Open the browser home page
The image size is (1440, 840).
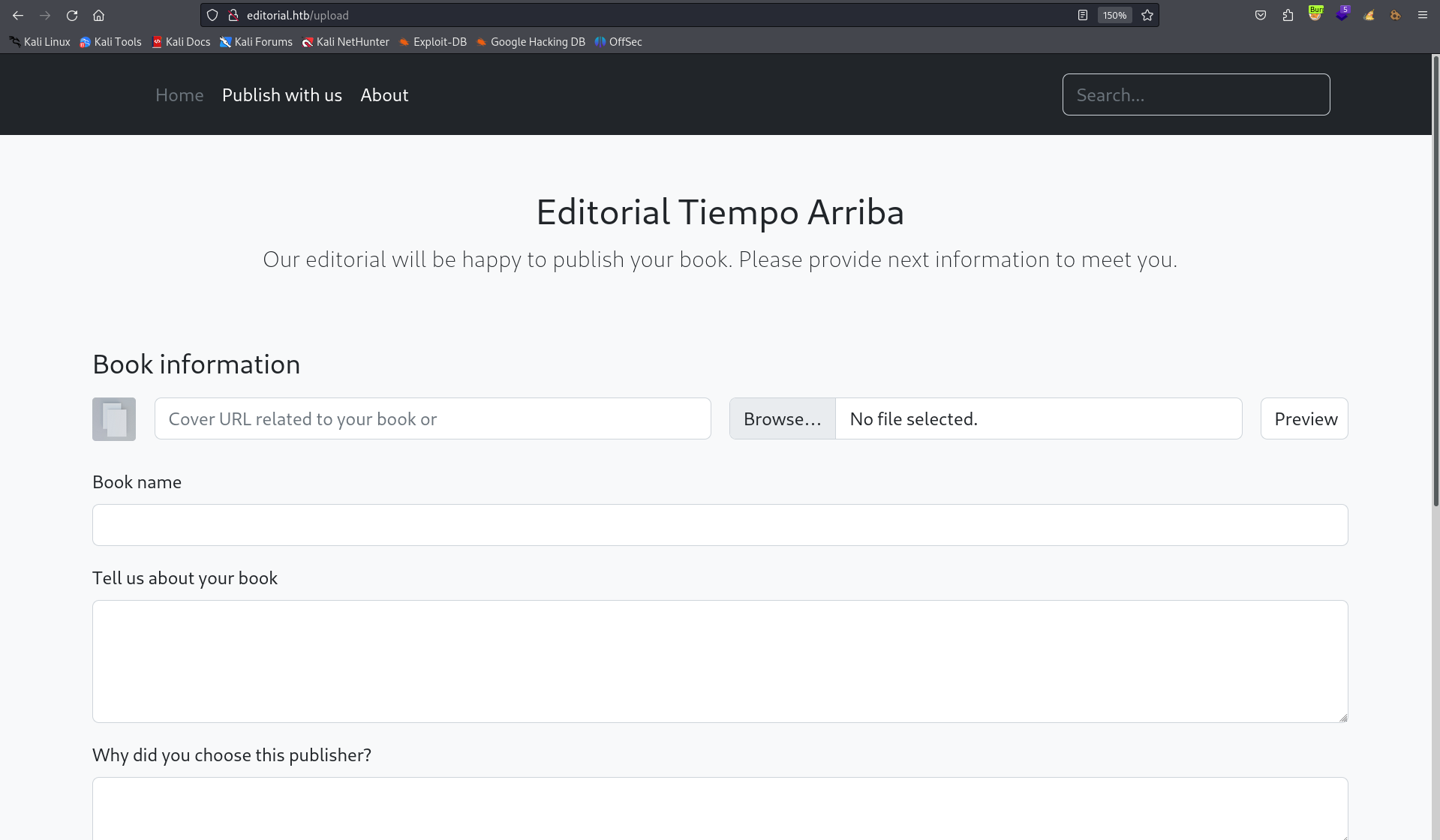coord(98,15)
